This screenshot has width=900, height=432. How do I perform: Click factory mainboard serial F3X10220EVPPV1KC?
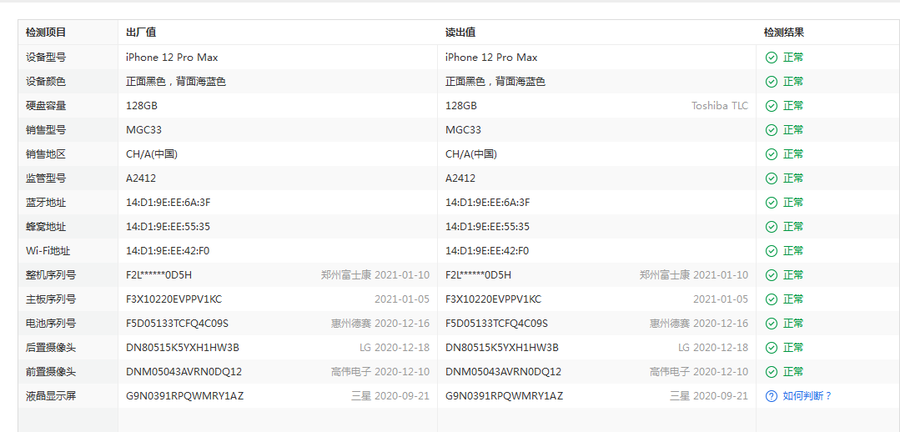(174, 299)
